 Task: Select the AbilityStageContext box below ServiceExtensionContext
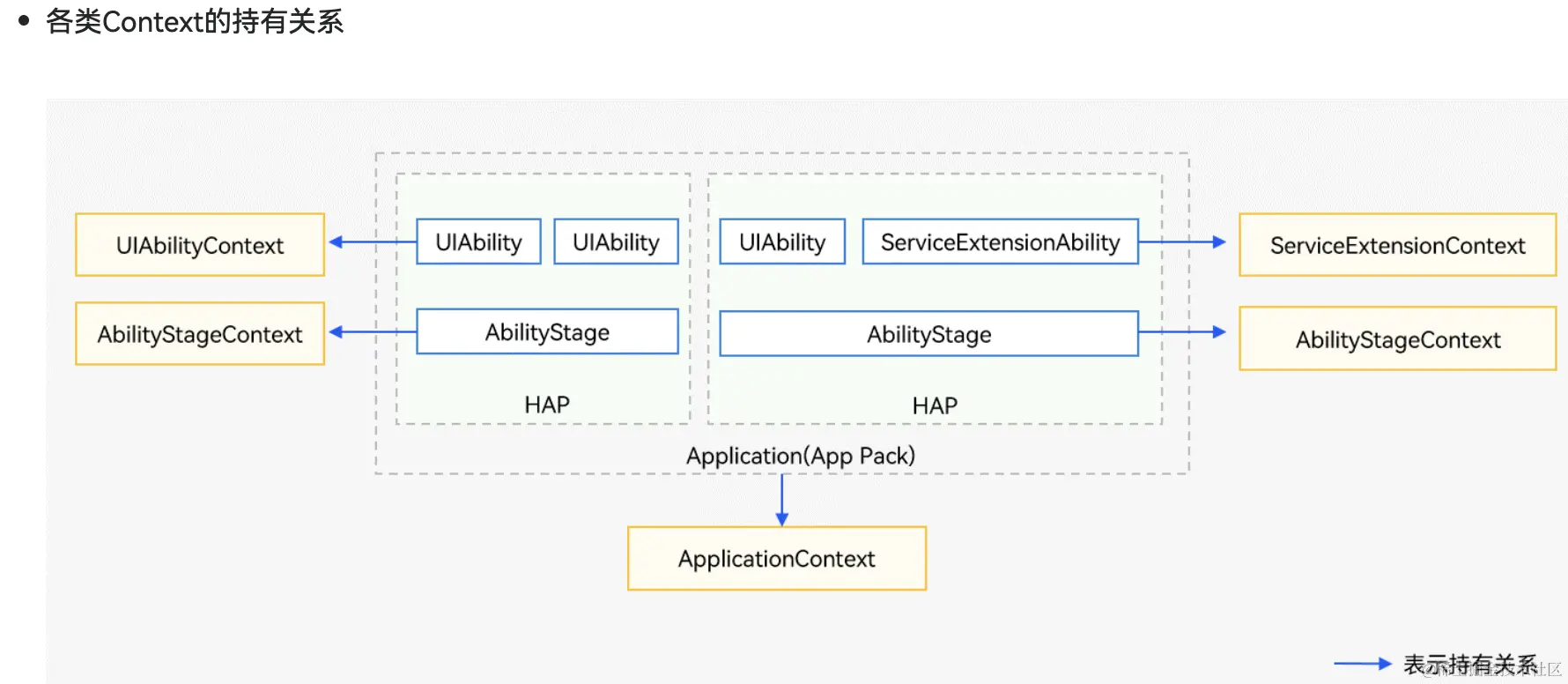tap(1397, 339)
